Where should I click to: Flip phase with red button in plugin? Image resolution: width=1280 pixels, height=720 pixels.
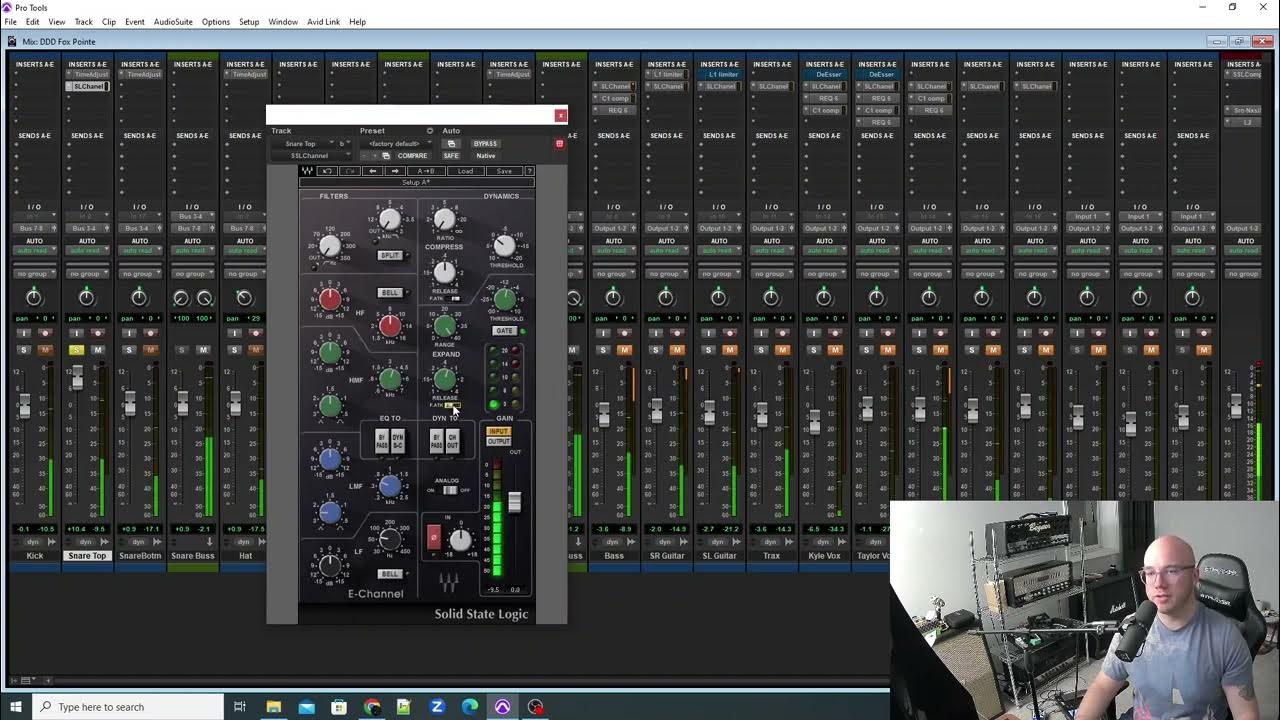(434, 537)
